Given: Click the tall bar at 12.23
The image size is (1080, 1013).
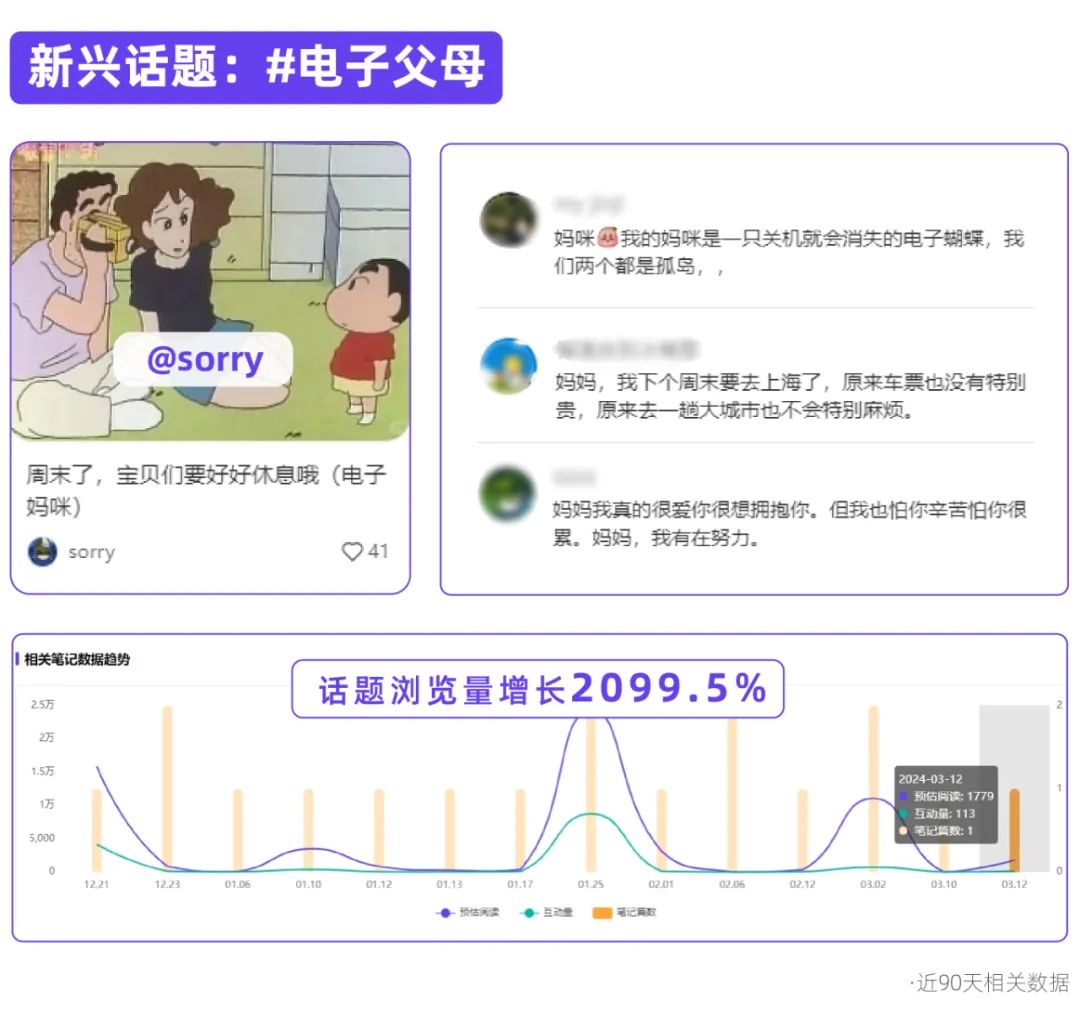Looking at the screenshot, I should tap(167, 789).
